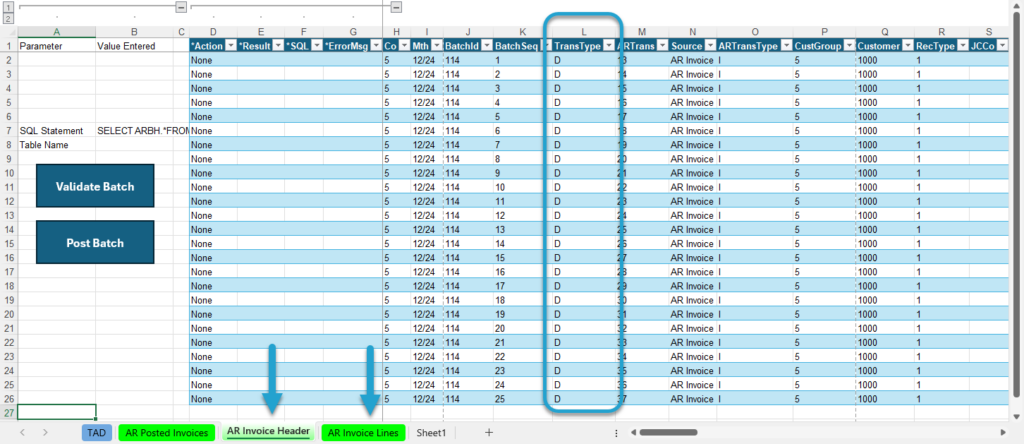The height and width of the screenshot is (444, 1024).
Task: Click the Post Batch button
Action: [95, 242]
